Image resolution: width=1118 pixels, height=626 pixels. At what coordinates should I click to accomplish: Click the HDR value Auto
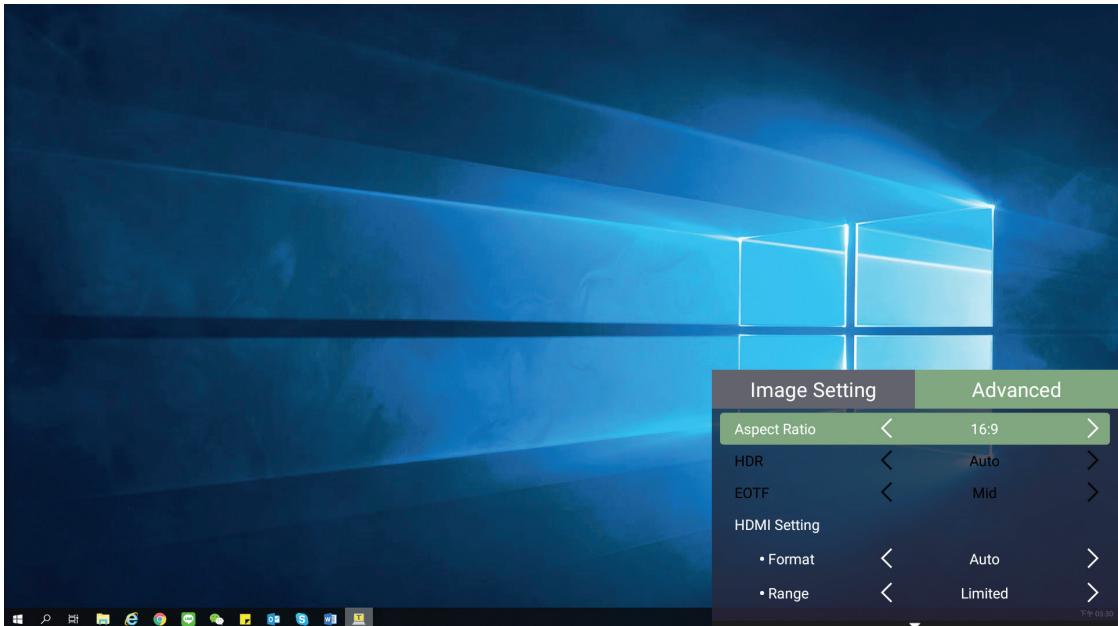(x=984, y=461)
